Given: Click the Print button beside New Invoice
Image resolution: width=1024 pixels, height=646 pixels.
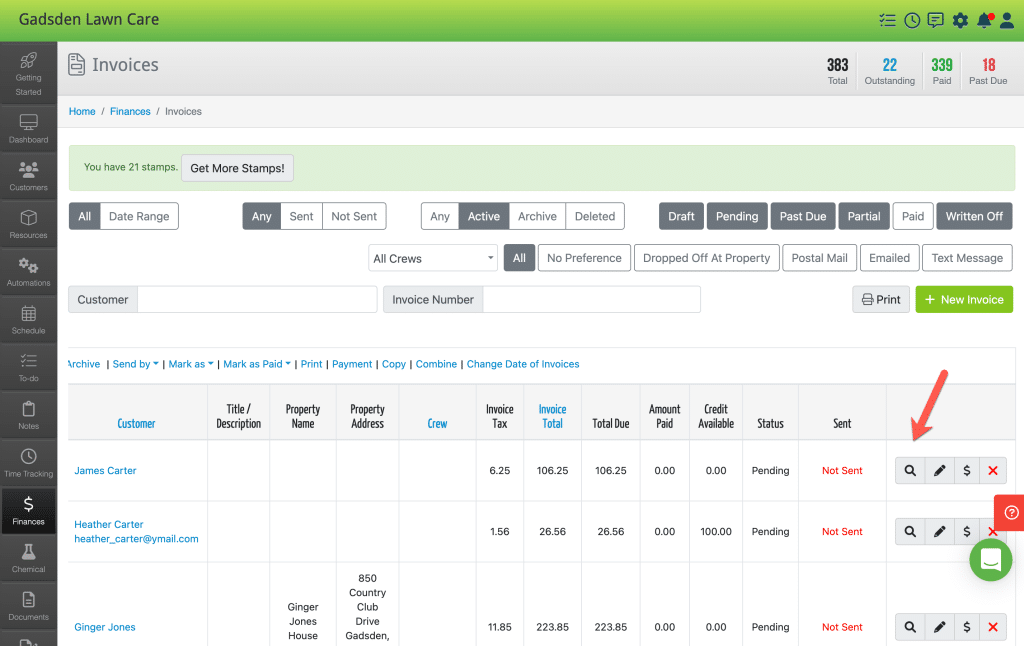Looking at the screenshot, I should pyautogui.click(x=881, y=299).
